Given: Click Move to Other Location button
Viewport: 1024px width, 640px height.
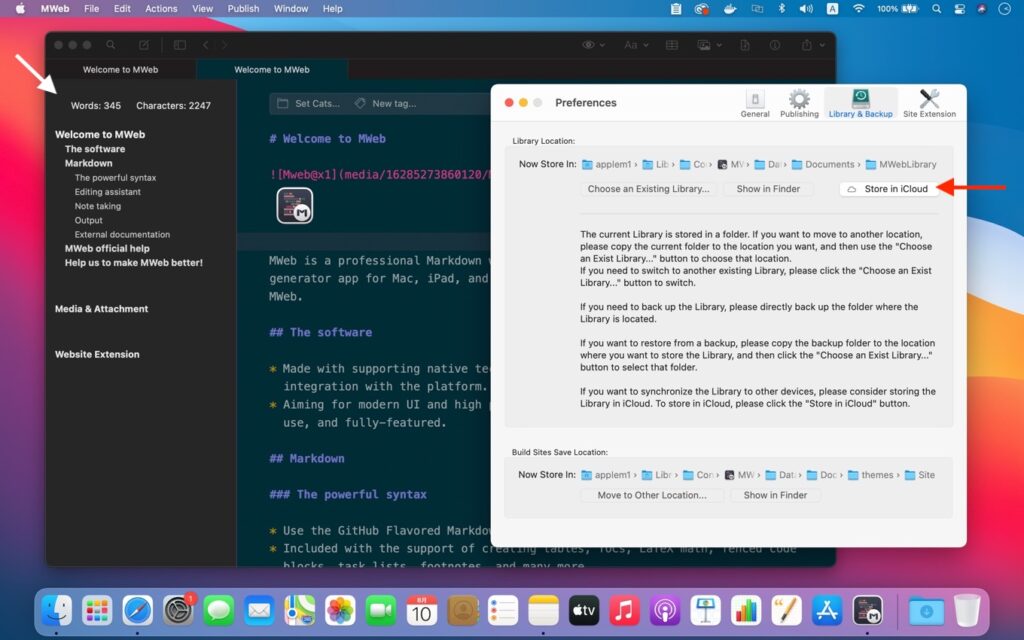Looking at the screenshot, I should point(651,495).
